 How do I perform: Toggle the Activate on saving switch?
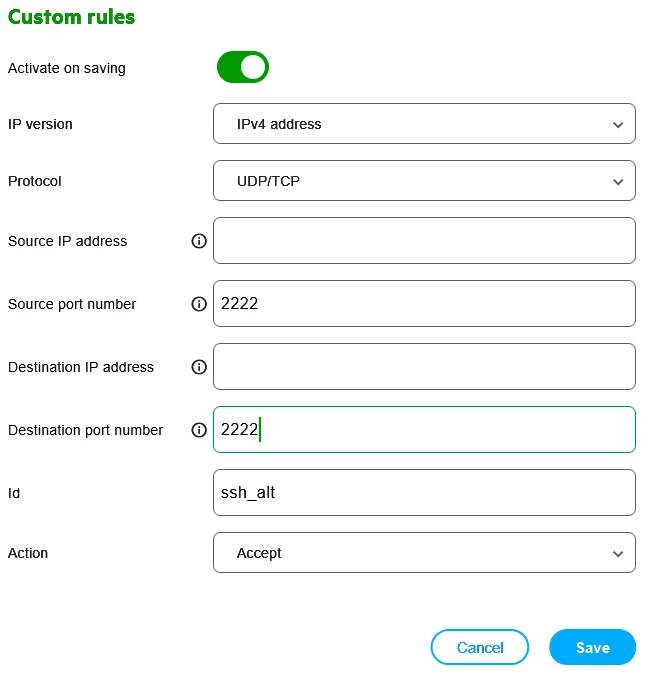243,68
